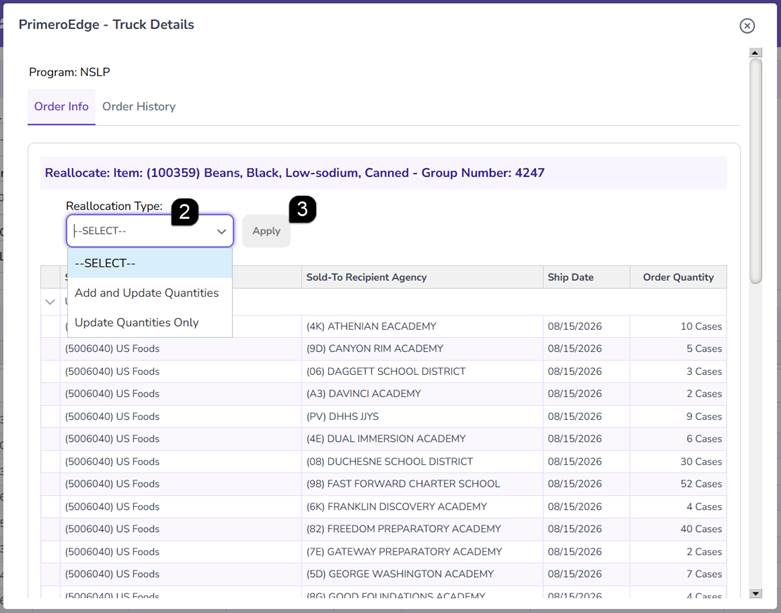Click the 3 Cases quantity cell
This screenshot has height=613, width=781.
pos(678,371)
